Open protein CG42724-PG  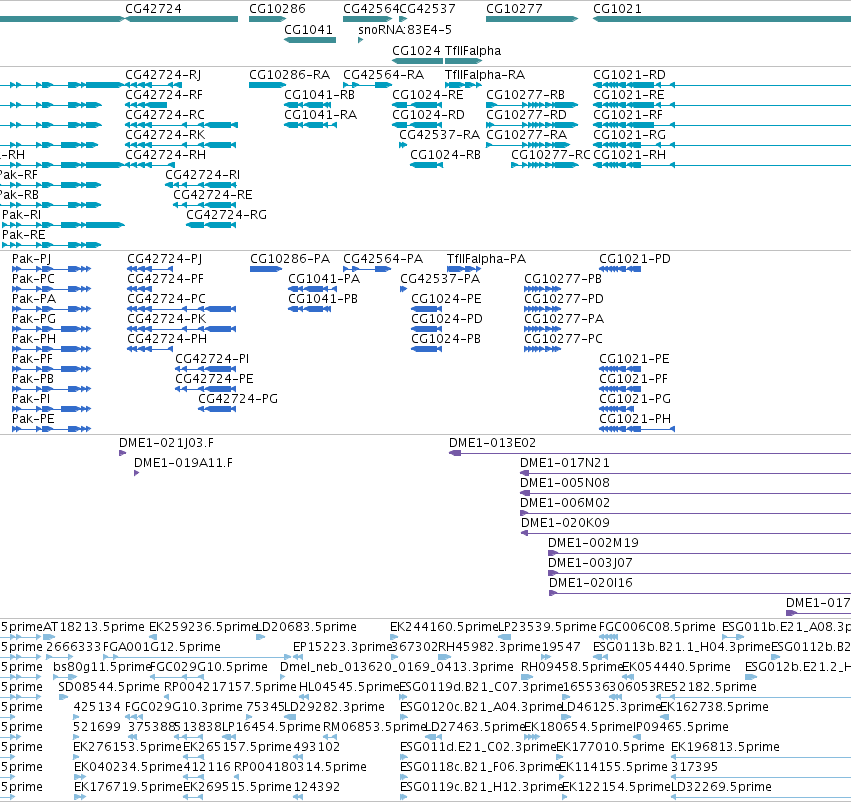[x=238, y=399]
